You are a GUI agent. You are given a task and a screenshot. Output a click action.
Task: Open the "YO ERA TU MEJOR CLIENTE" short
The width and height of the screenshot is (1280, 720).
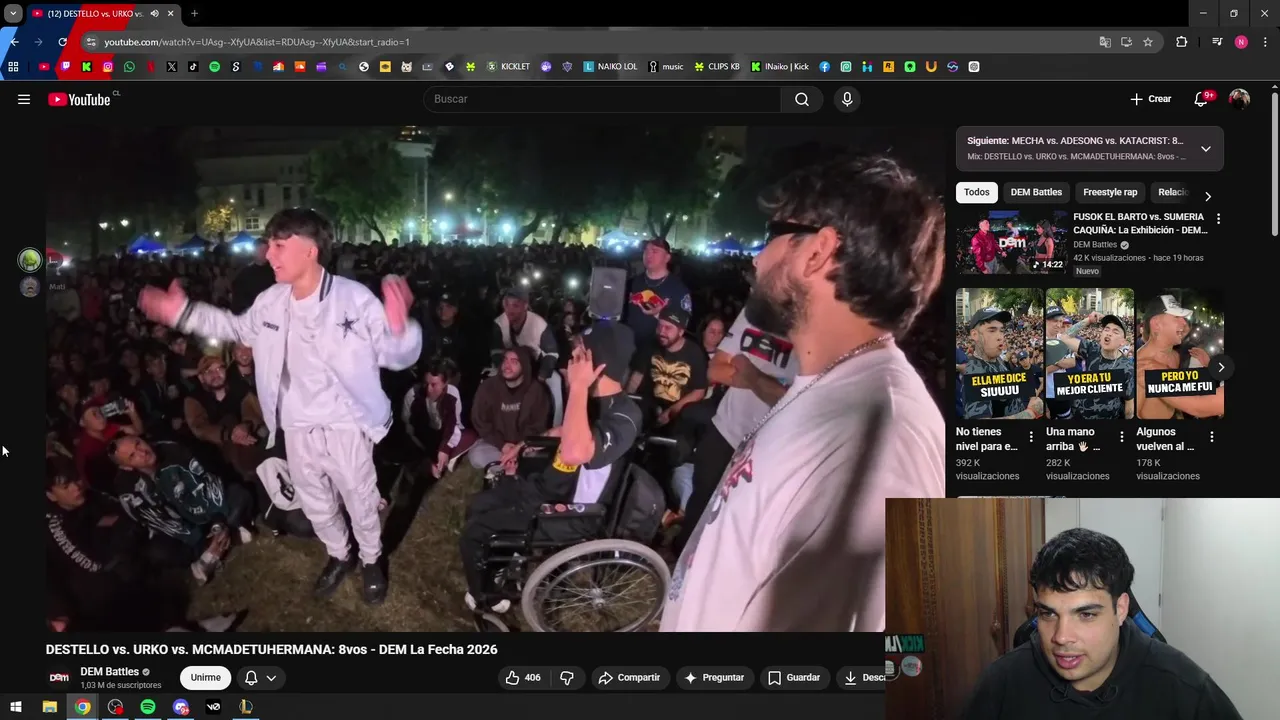tap(1089, 354)
